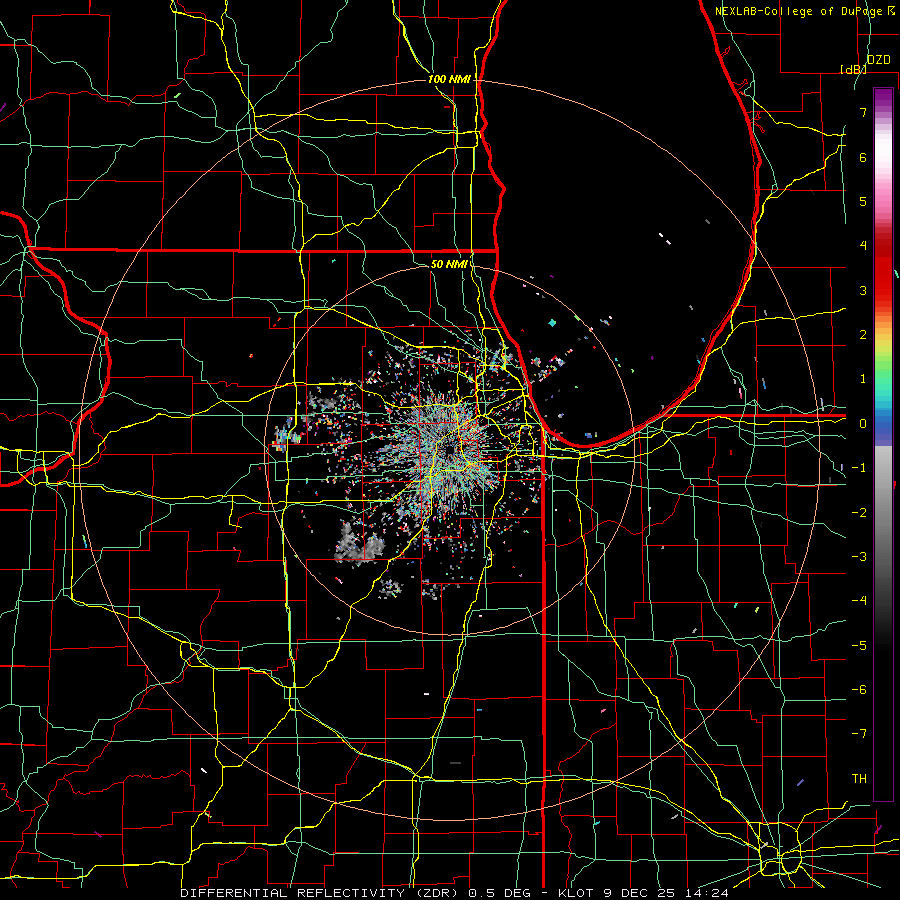Click the '1' value on the color scale
The image size is (900, 900).
pos(863,379)
